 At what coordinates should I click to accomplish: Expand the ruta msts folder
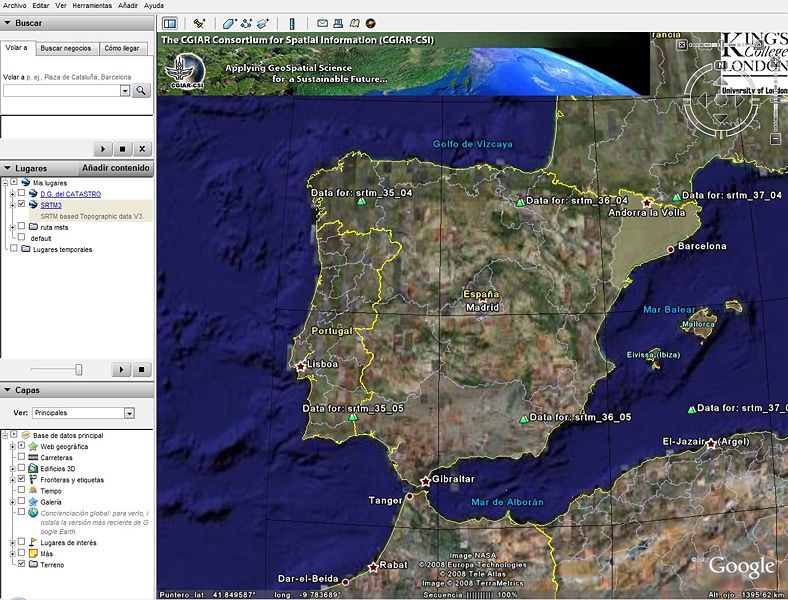click(11, 227)
